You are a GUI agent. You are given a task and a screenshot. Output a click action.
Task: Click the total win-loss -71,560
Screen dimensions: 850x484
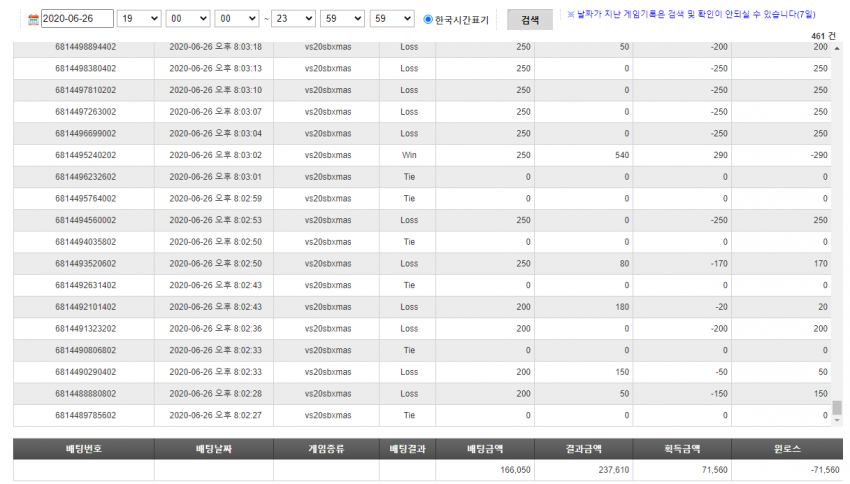point(825,470)
